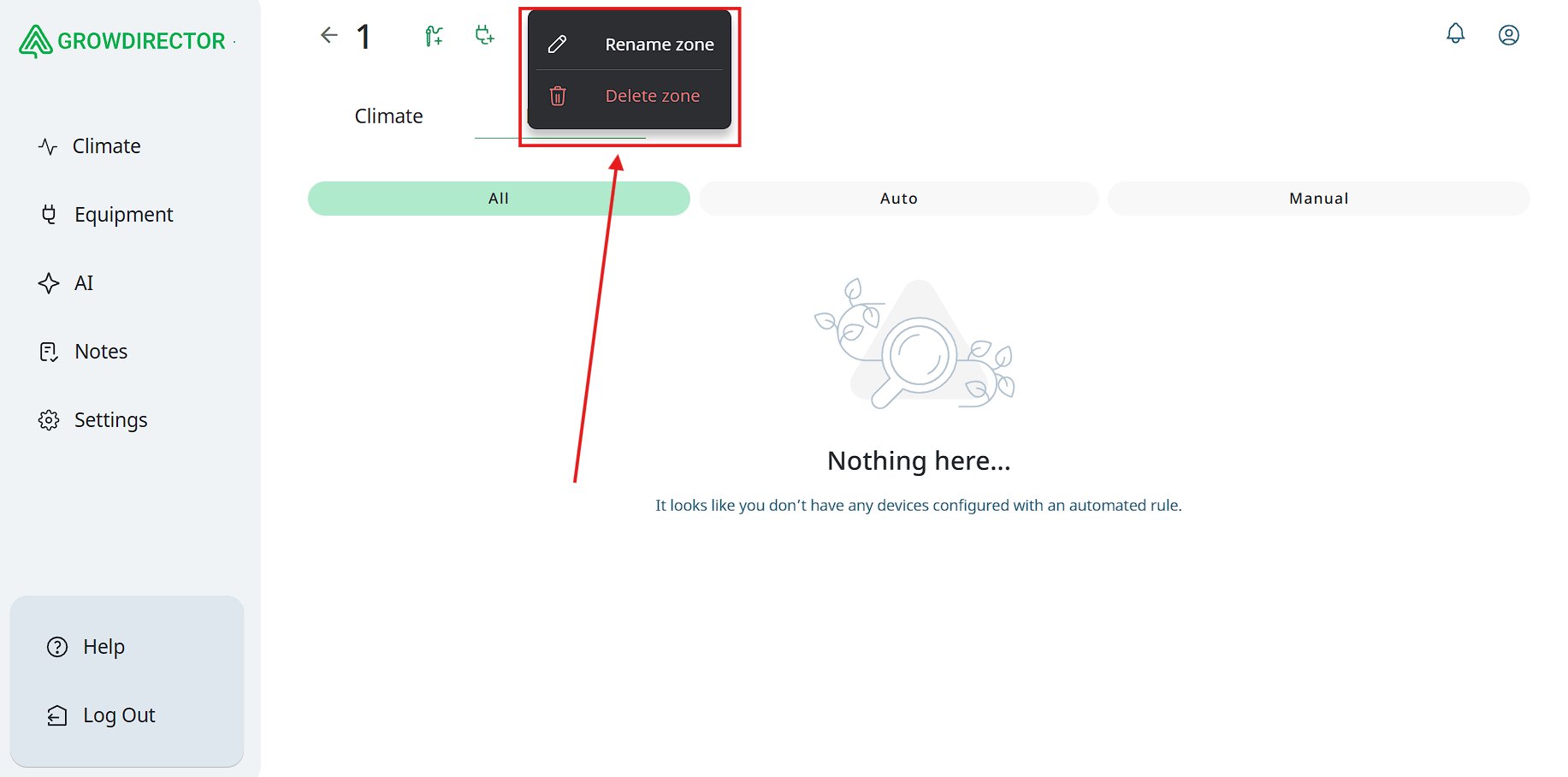The height and width of the screenshot is (777, 1568).
Task: Go to the Equipment page
Action: 123,215
